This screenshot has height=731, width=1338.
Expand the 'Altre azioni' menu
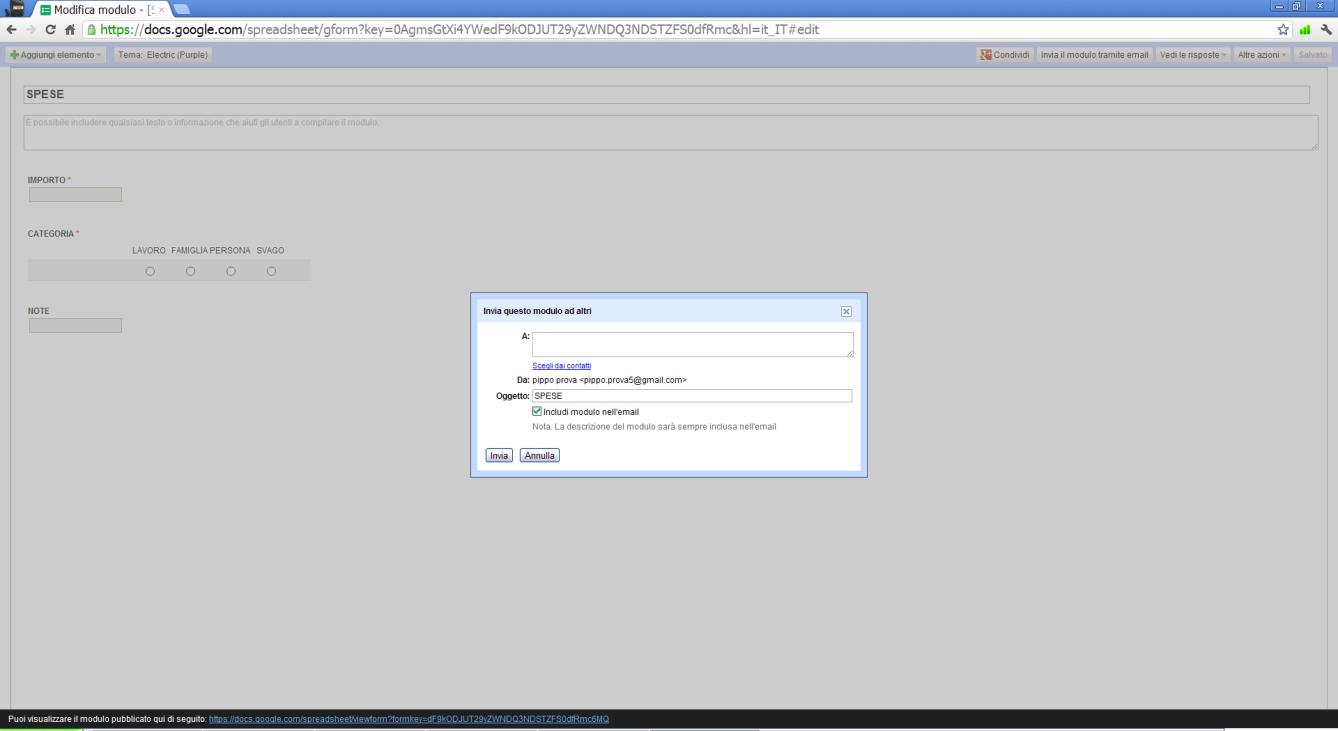coord(1263,53)
